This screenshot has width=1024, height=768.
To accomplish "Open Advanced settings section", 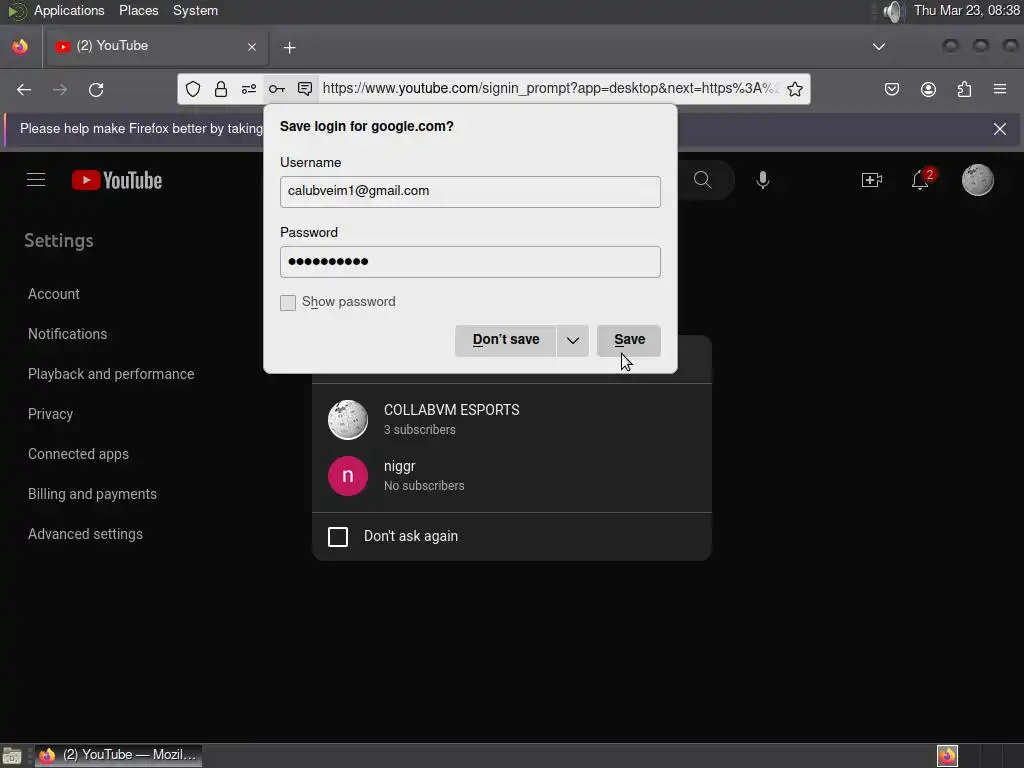I will 85,534.
